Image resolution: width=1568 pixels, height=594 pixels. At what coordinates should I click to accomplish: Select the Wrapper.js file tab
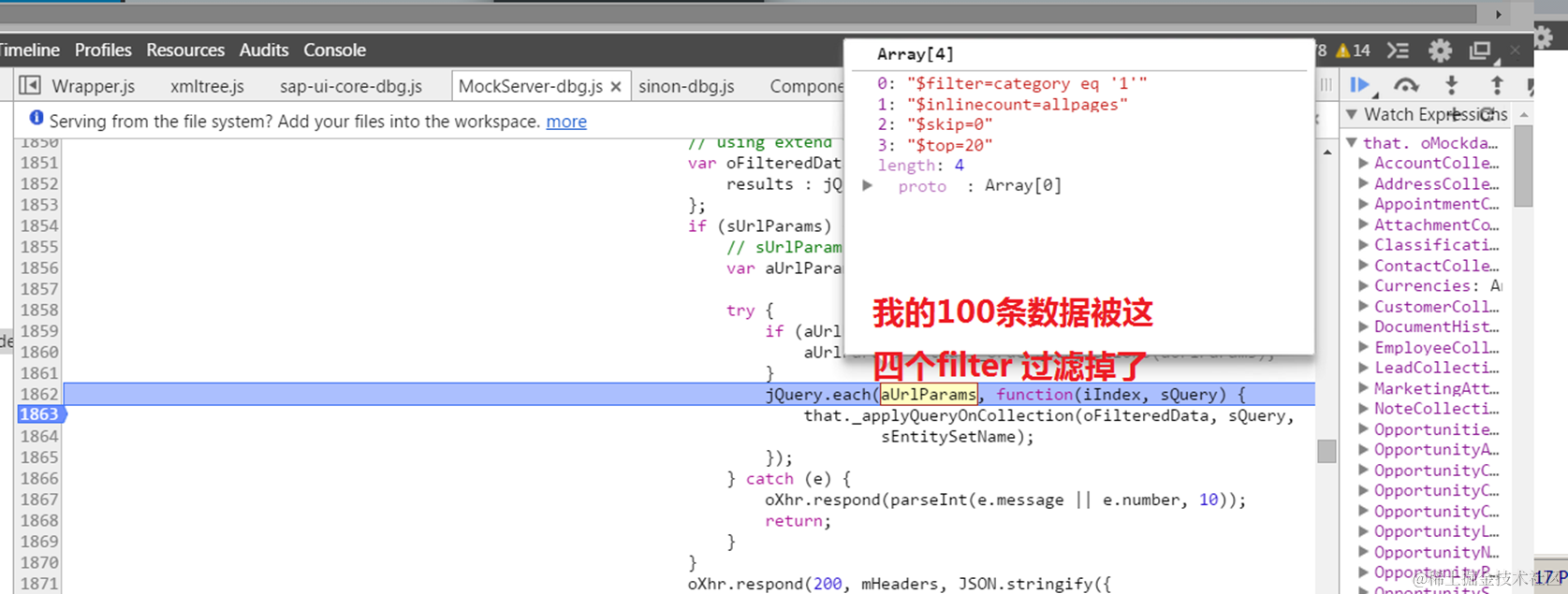(x=94, y=86)
